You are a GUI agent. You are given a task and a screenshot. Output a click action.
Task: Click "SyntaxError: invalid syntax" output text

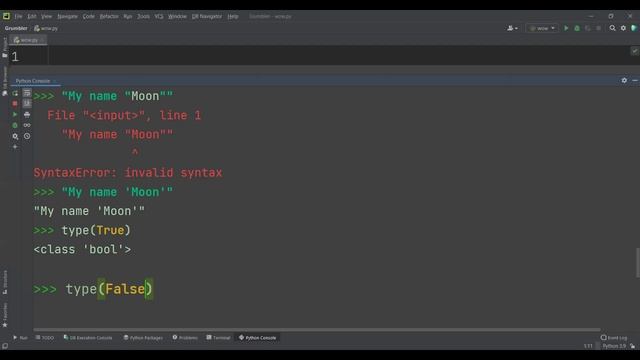(x=128, y=173)
